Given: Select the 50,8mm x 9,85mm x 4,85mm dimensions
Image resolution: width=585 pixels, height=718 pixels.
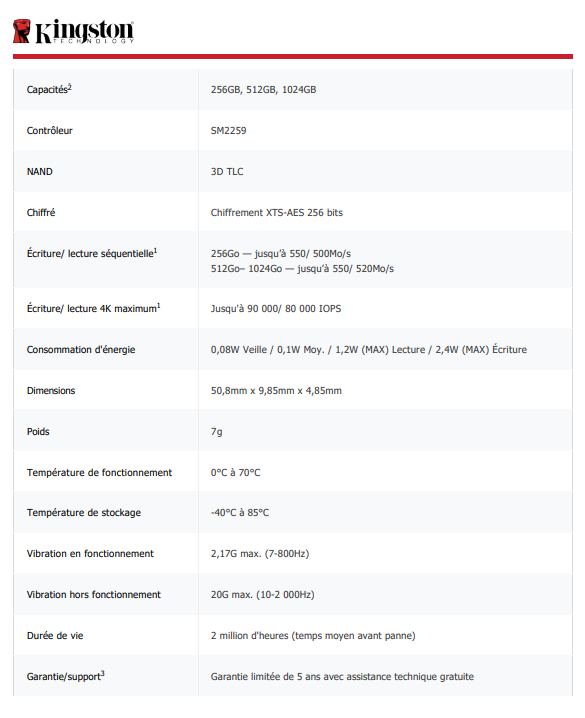Looking at the screenshot, I should pyautogui.click(x=276, y=391).
